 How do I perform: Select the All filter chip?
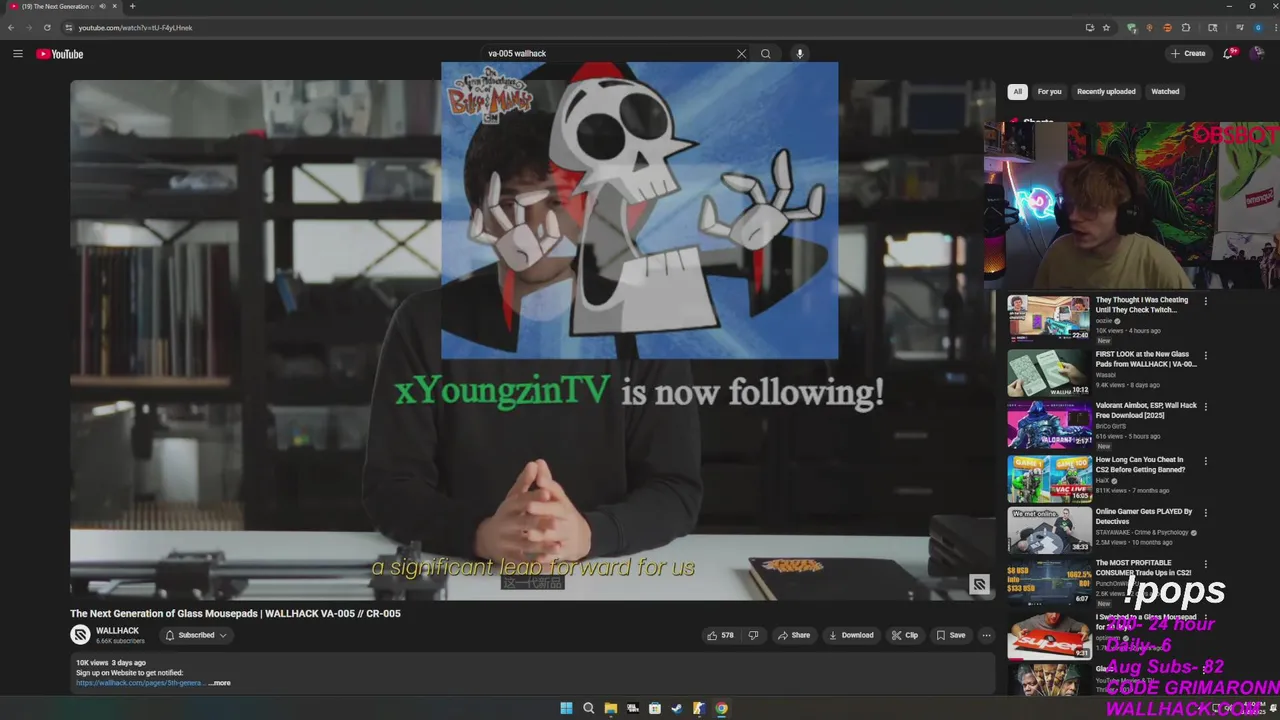(1017, 92)
